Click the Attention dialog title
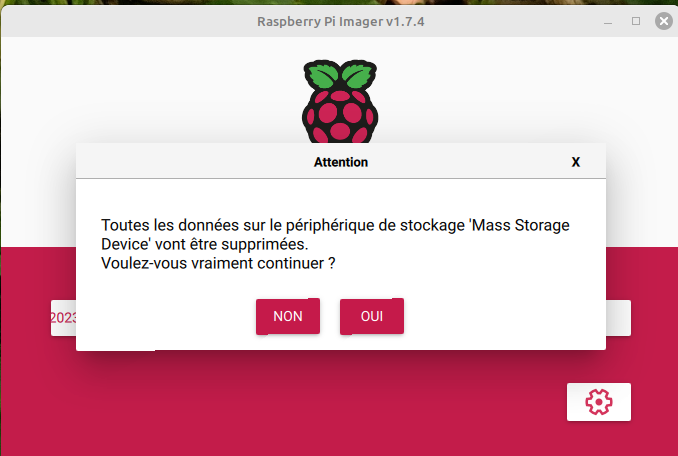 [341, 162]
